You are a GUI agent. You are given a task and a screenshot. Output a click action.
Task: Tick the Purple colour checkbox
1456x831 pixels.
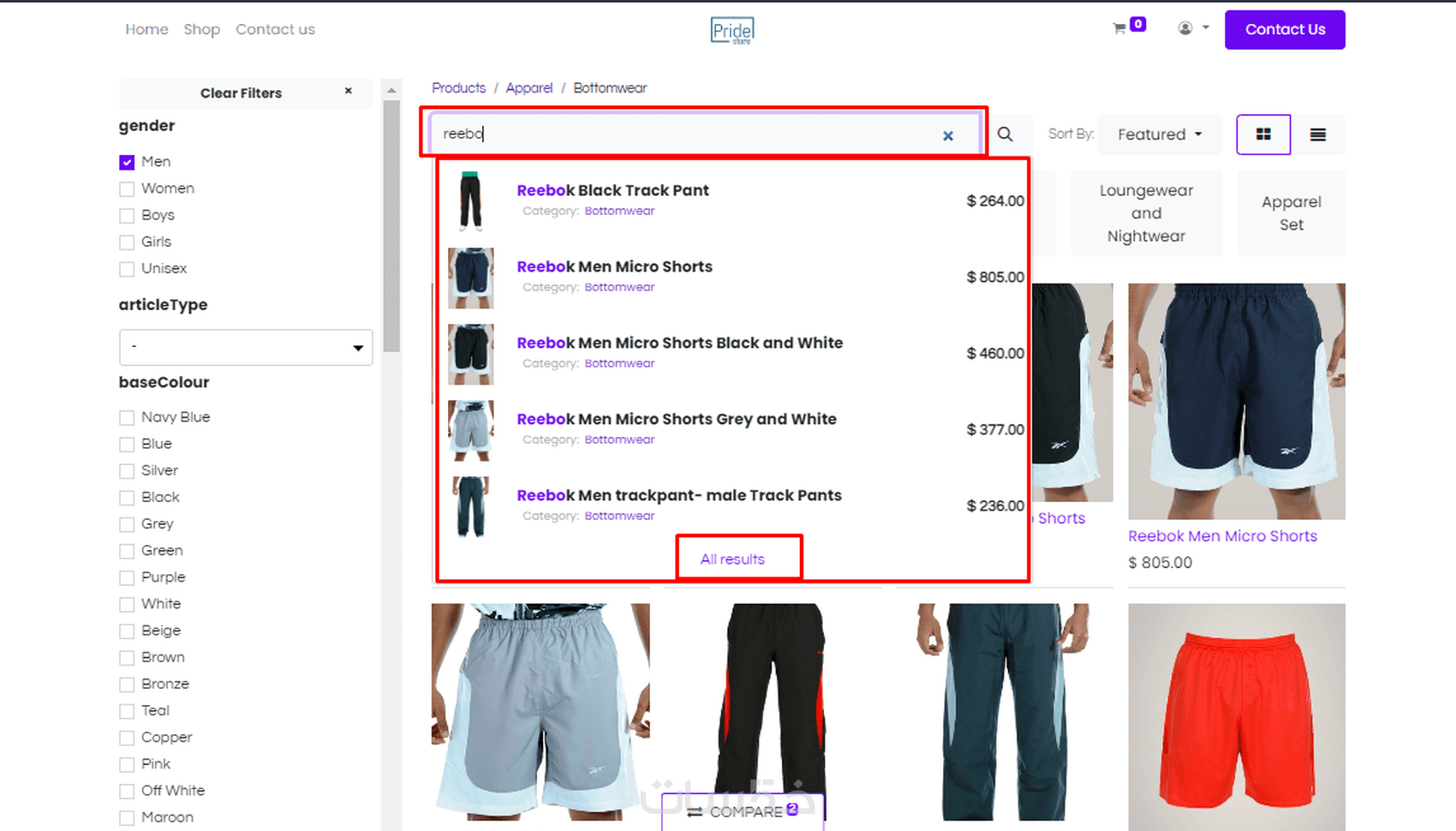pos(127,577)
